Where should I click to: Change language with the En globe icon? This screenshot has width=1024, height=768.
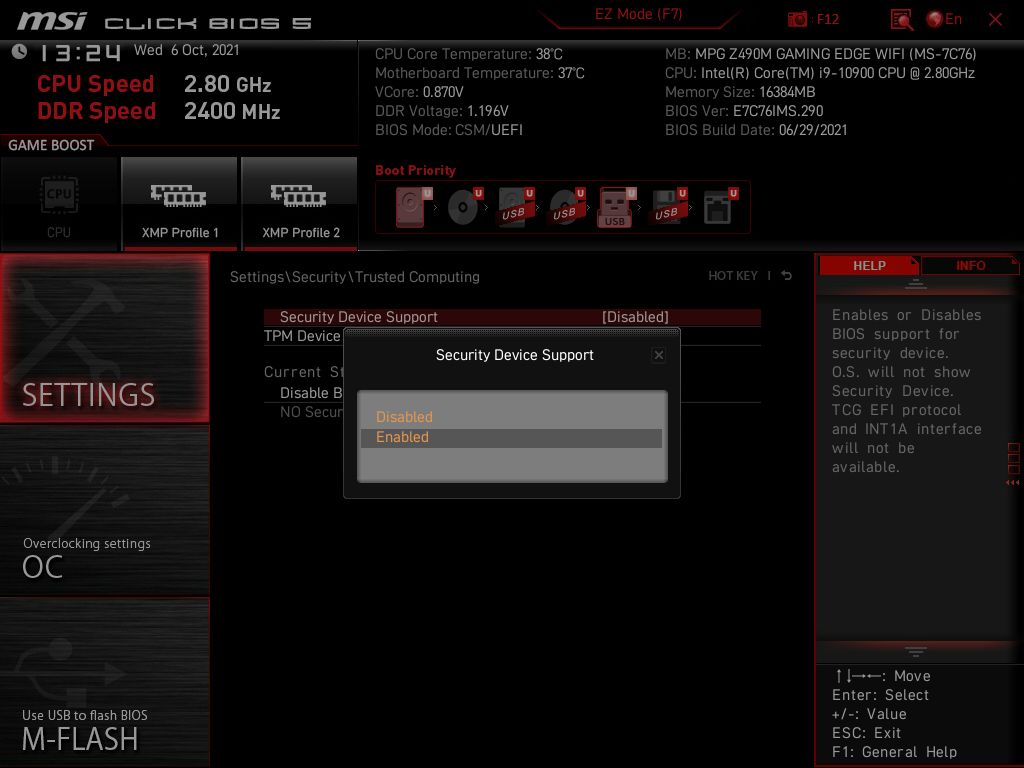[944, 20]
